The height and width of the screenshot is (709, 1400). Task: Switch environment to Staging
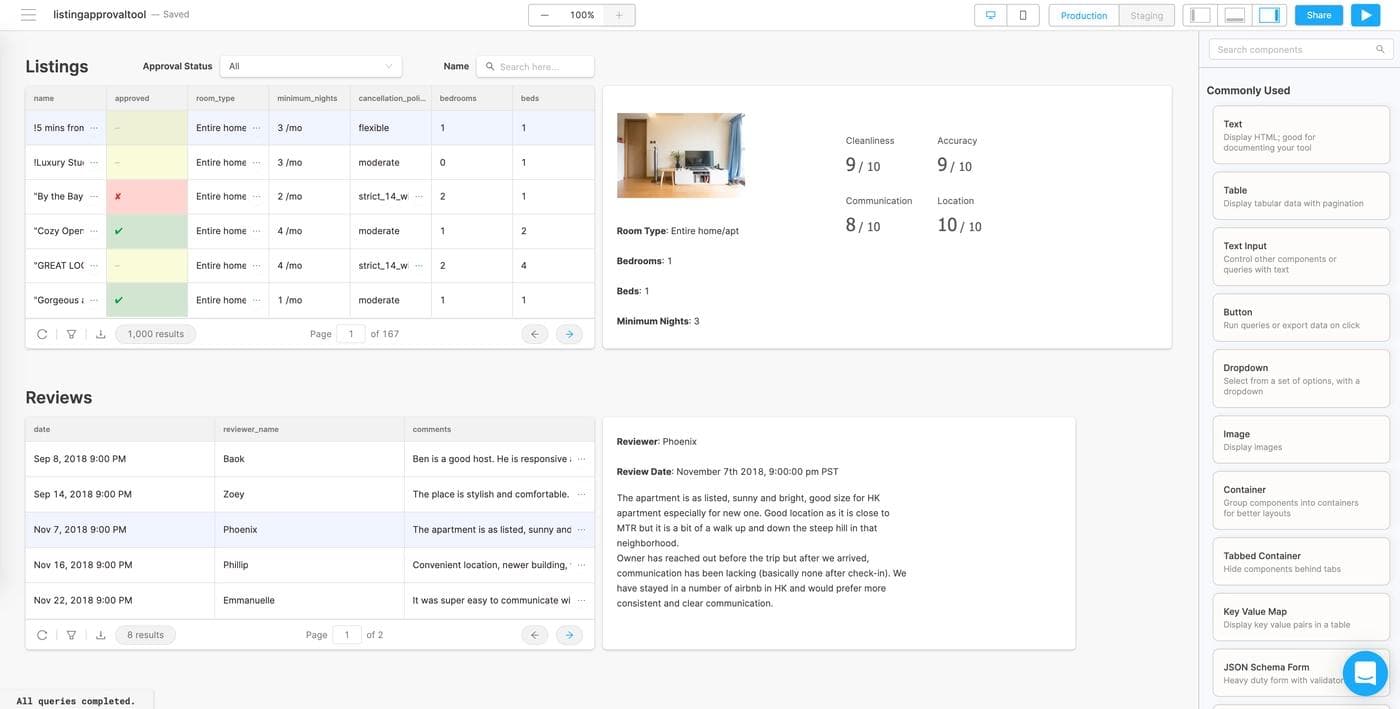[x=1146, y=15]
